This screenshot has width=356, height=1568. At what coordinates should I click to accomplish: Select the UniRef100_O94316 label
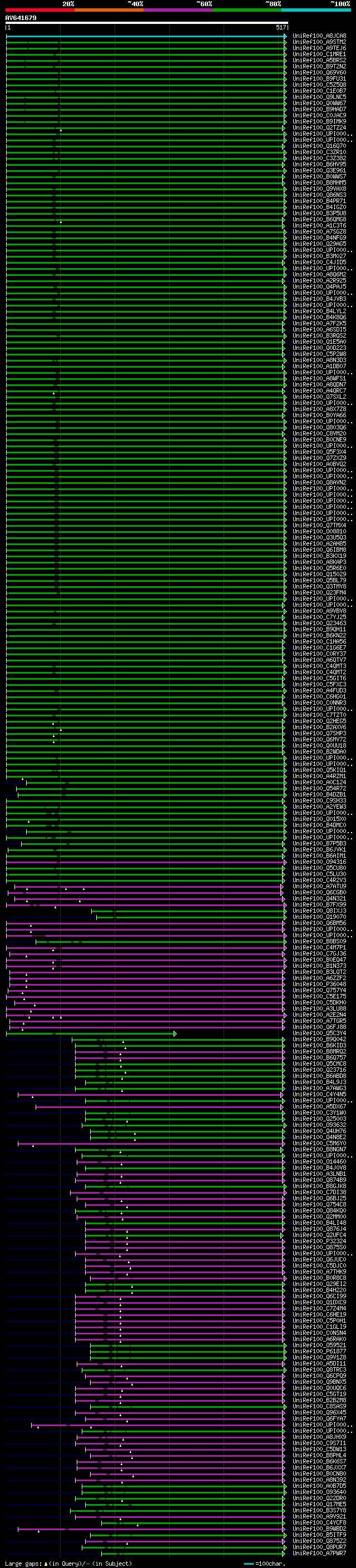(319, 862)
